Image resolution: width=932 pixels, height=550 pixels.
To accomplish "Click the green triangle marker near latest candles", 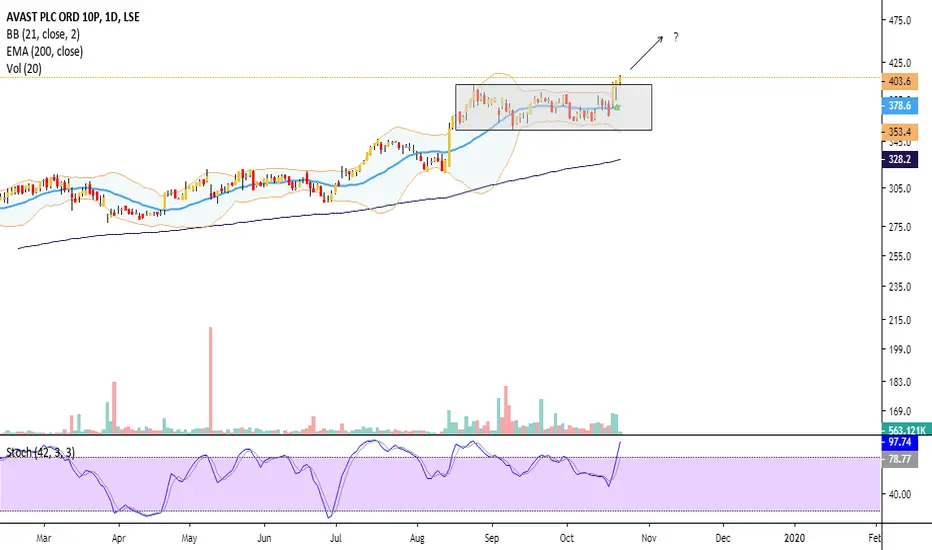I will click(x=617, y=107).
